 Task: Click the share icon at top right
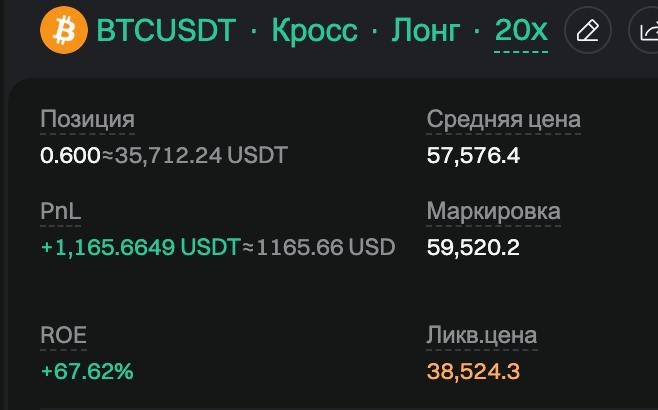click(x=646, y=32)
